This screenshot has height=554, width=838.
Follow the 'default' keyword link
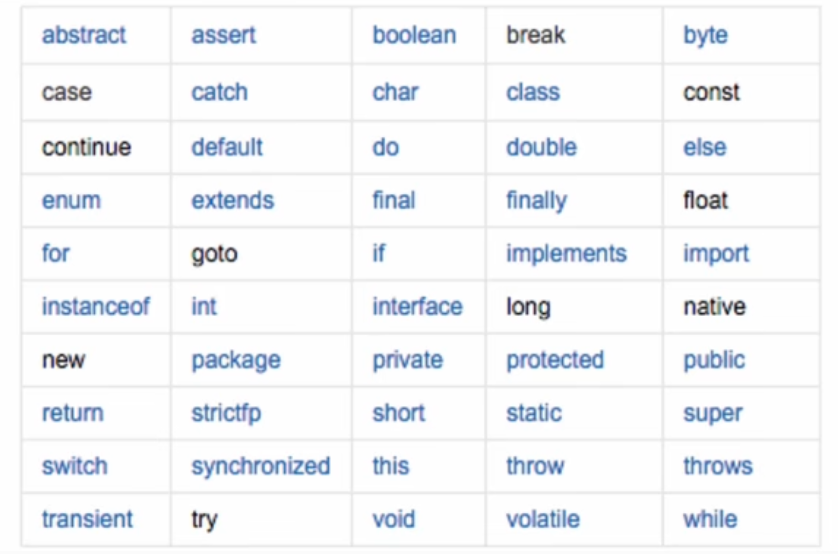227,148
